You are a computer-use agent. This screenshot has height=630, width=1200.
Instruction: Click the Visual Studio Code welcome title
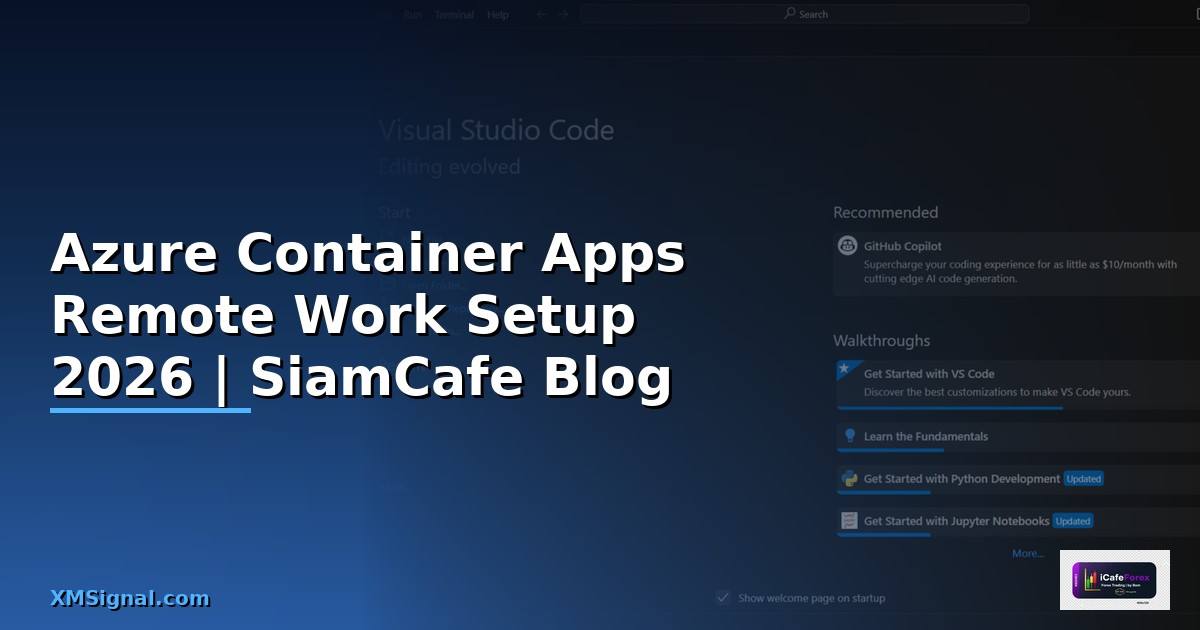(496, 130)
